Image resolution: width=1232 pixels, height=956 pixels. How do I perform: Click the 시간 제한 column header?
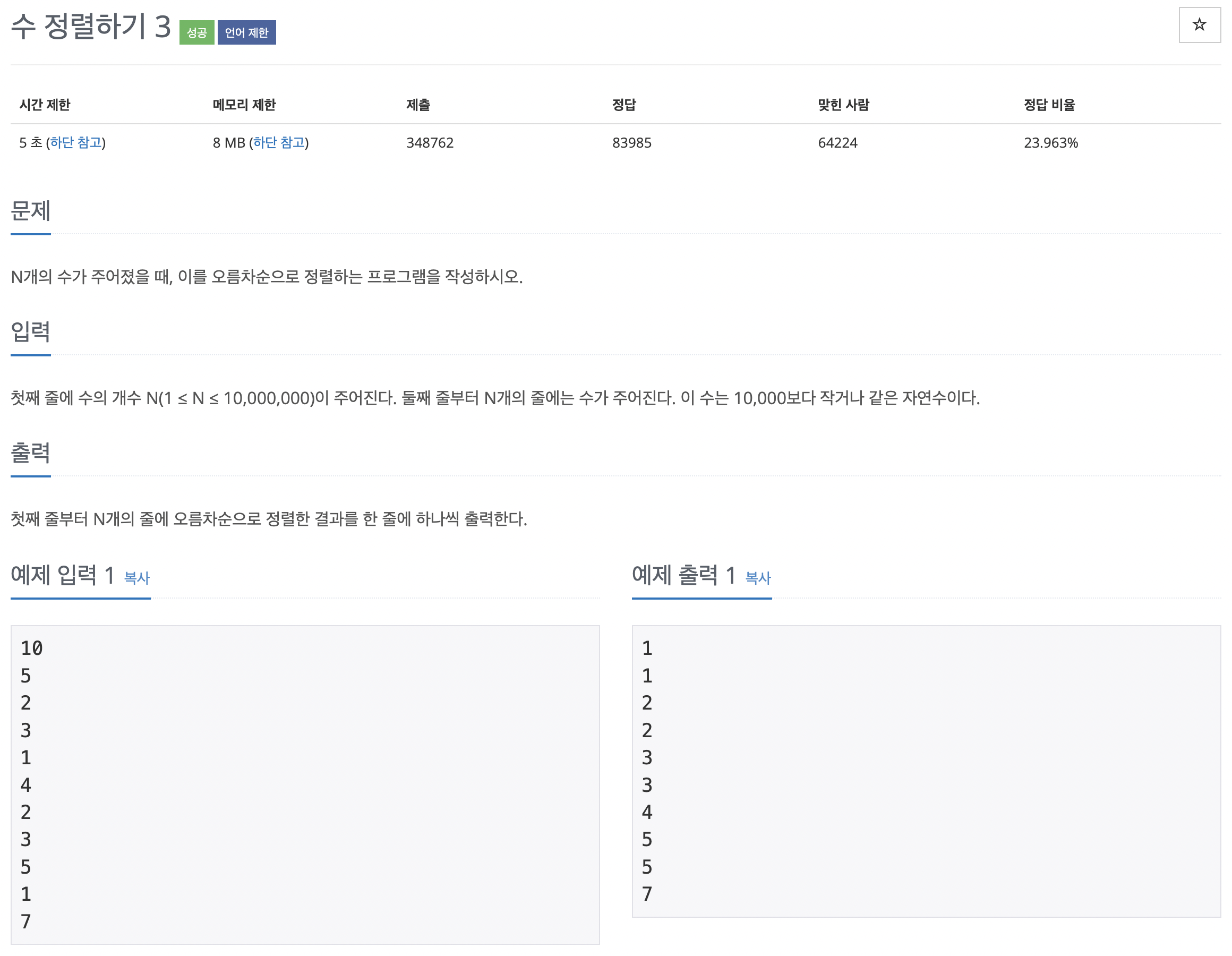click(x=45, y=105)
